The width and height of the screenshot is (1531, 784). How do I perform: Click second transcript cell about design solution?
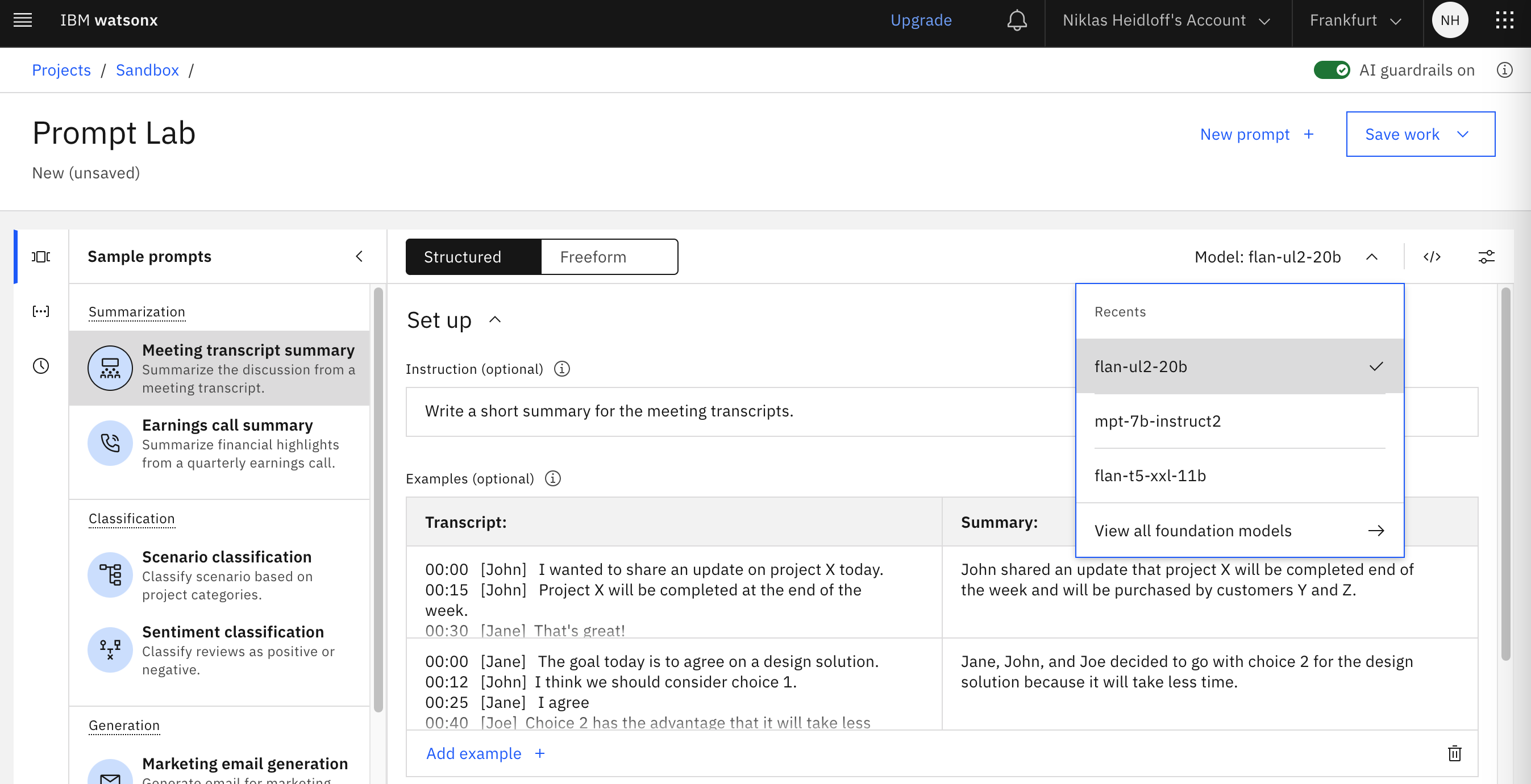[673, 683]
